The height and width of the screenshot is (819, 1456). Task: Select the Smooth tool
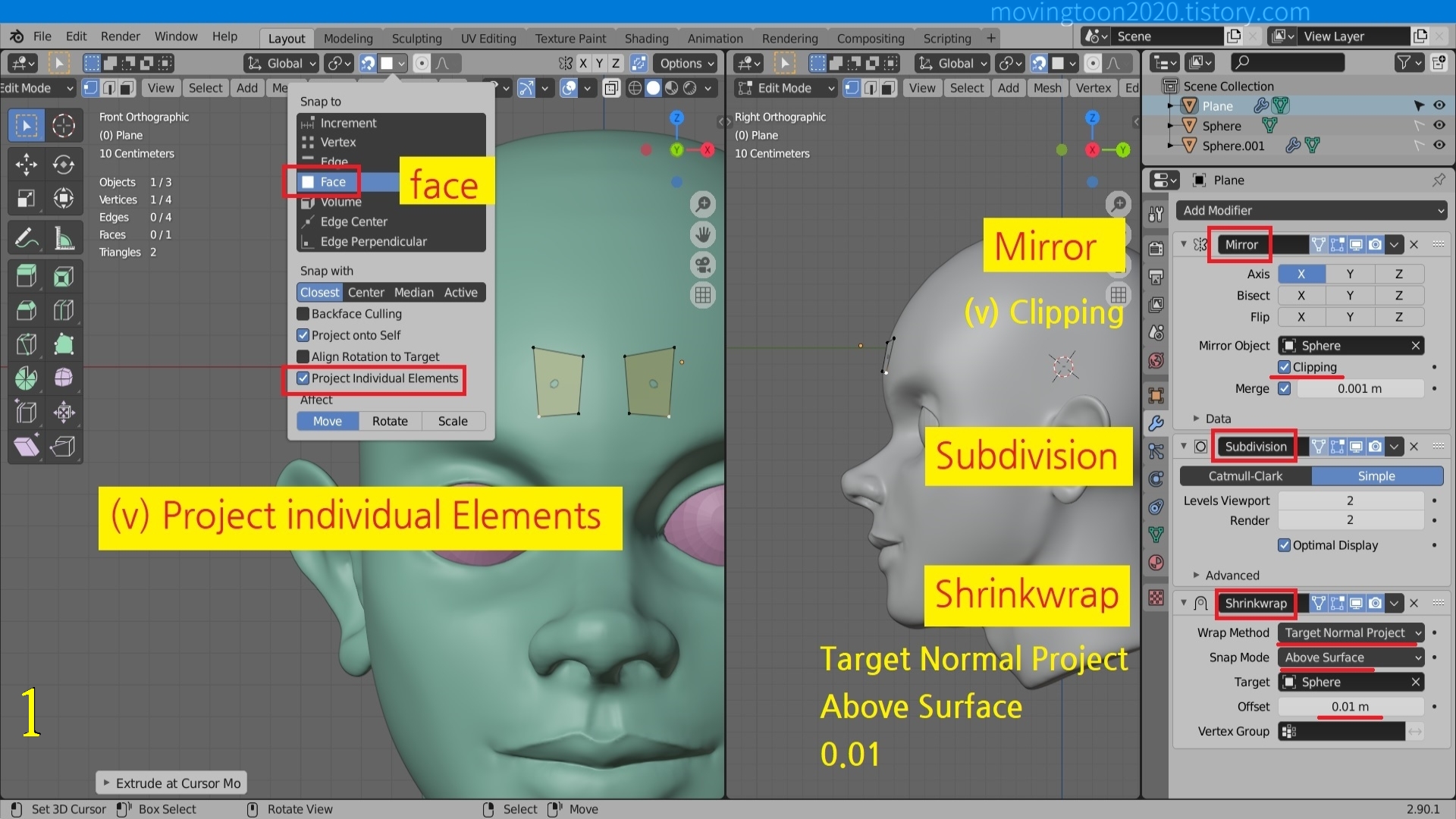pyautogui.click(x=63, y=378)
